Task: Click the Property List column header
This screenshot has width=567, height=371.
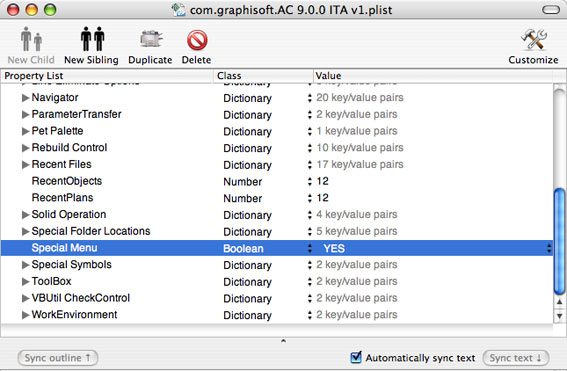Action: pos(107,76)
